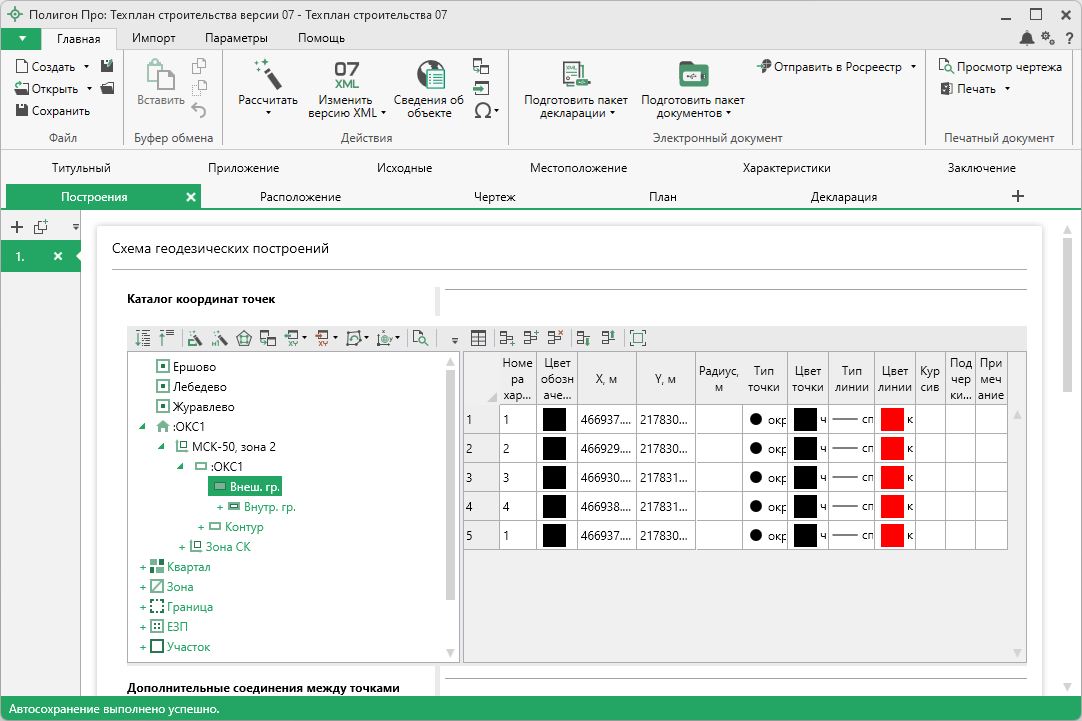The height and width of the screenshot is (721, 1082).
Task: Collapse the МСК-50, зона 2 node
Action: coord(162,447)
